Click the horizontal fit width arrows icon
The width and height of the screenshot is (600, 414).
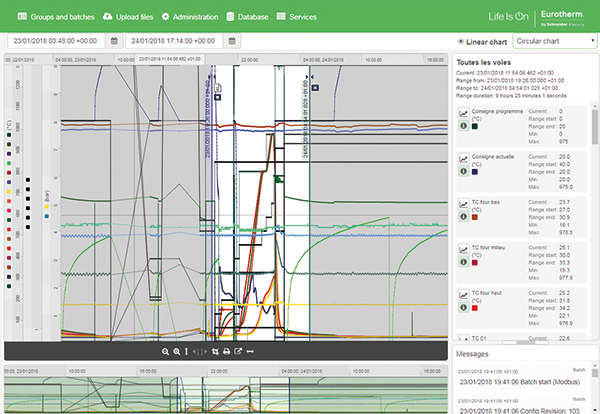pyautogui.click(x=250, y=351)
